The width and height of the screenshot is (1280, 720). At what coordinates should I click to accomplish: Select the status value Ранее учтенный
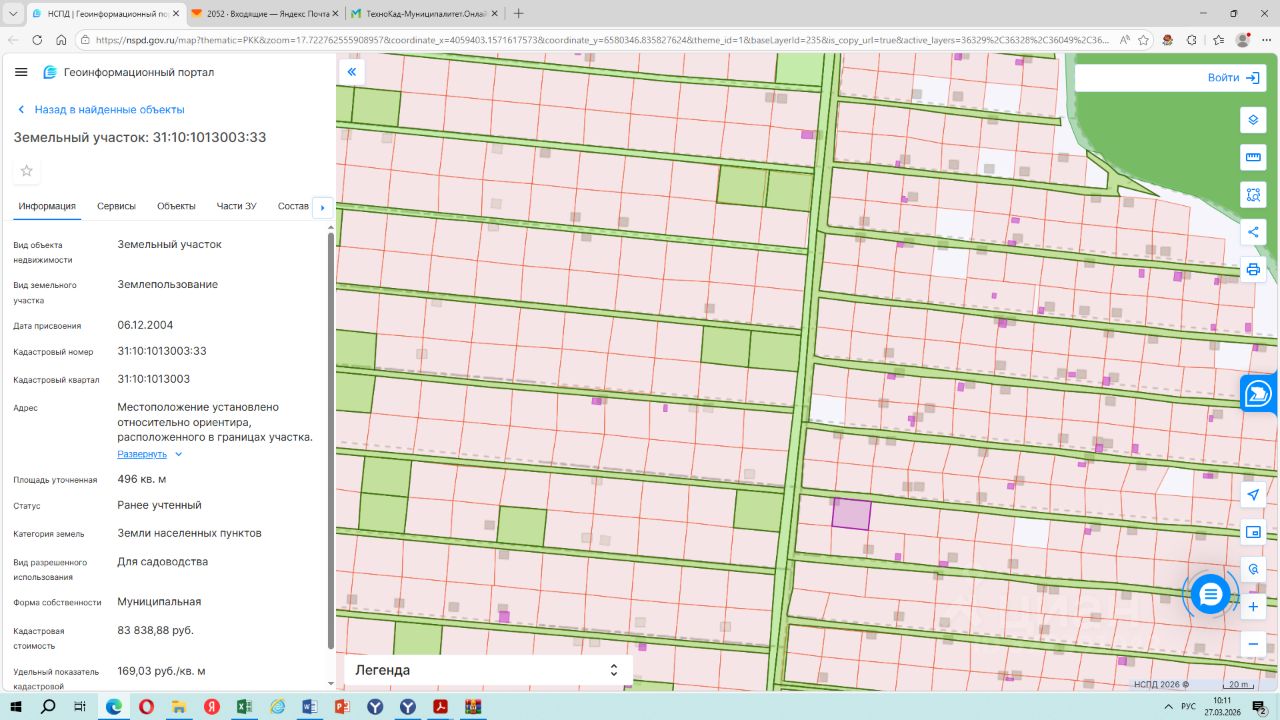159,505
